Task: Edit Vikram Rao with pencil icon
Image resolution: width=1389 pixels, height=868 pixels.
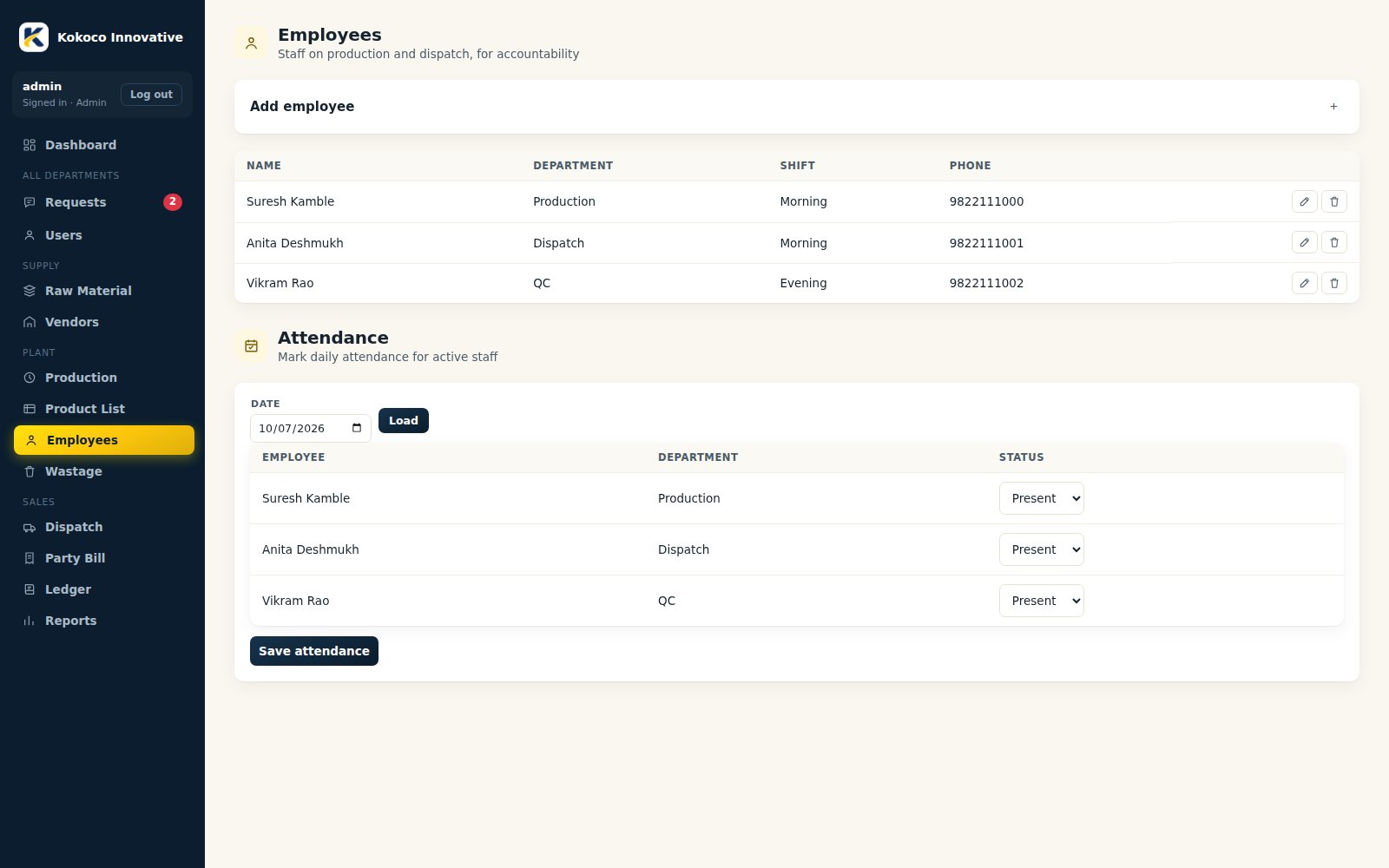Action: 1304,283
